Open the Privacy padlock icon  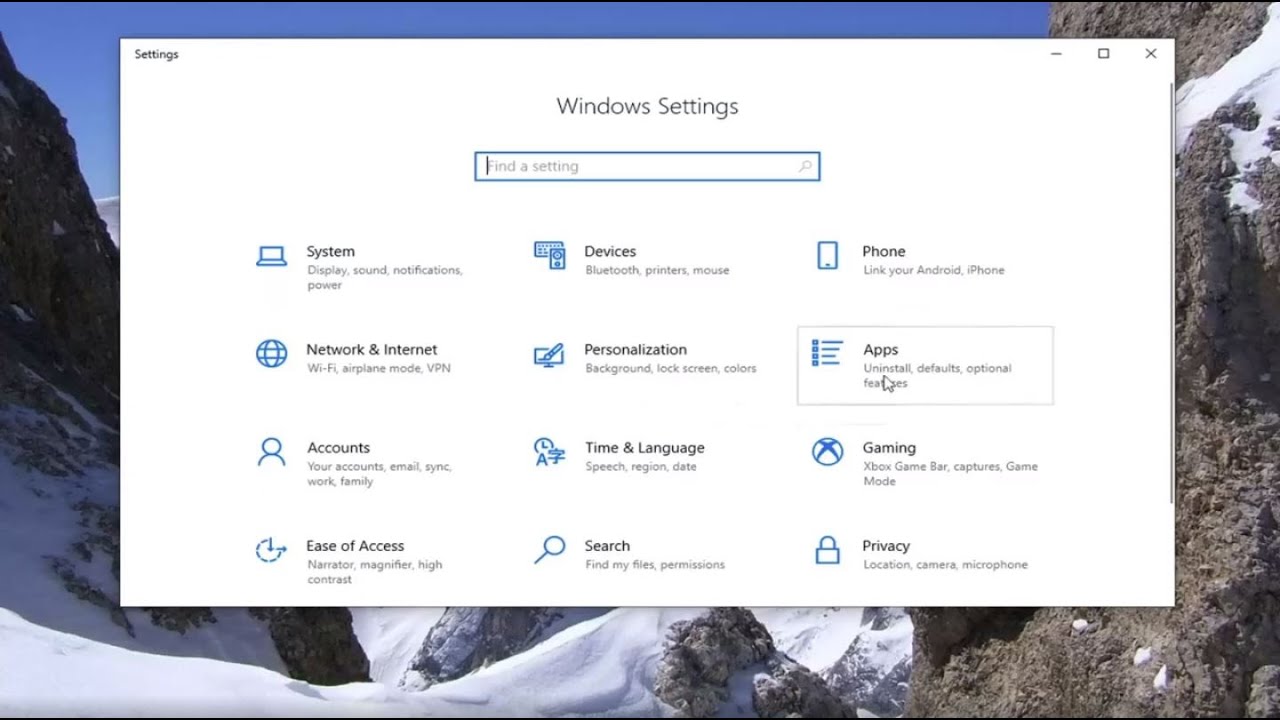click(x=827, y=550)
